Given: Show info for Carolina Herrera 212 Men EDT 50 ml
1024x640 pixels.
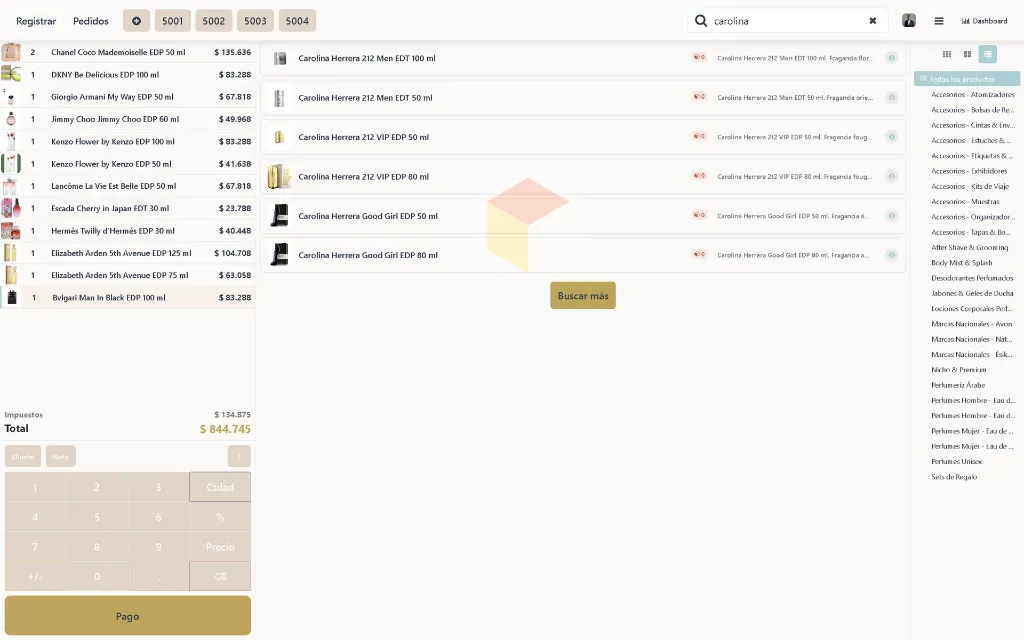Looking at the screenshot, I should (891, 97).
